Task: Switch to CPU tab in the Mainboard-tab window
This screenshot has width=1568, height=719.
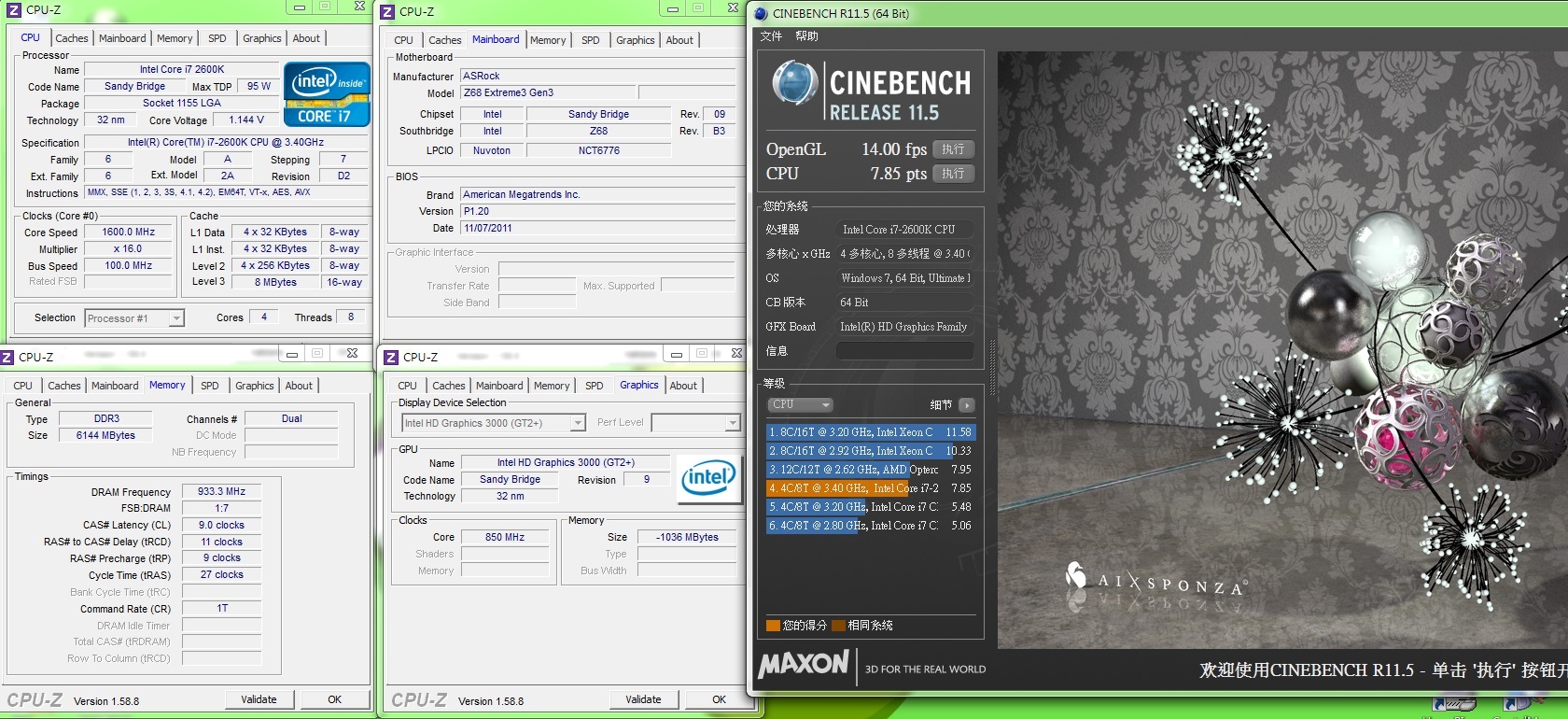Action: coord(403,40)
